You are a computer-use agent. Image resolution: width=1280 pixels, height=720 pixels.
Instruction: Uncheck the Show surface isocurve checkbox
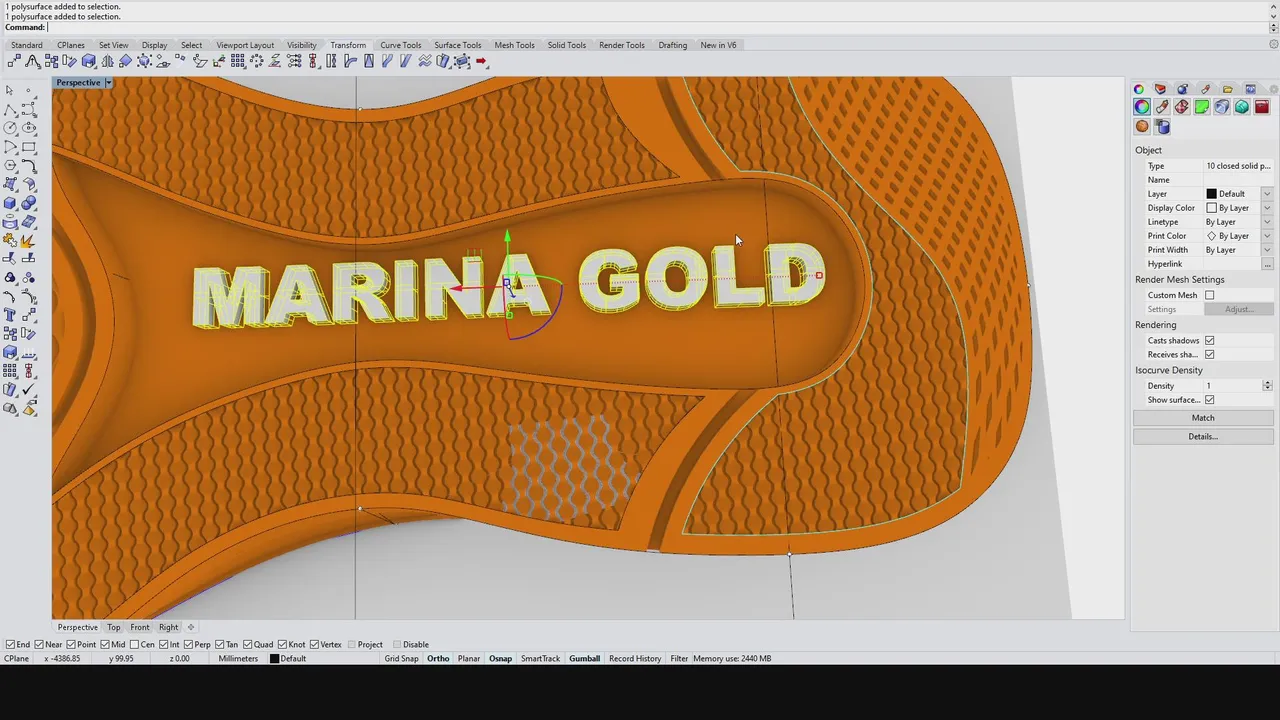click(1209, 399)
